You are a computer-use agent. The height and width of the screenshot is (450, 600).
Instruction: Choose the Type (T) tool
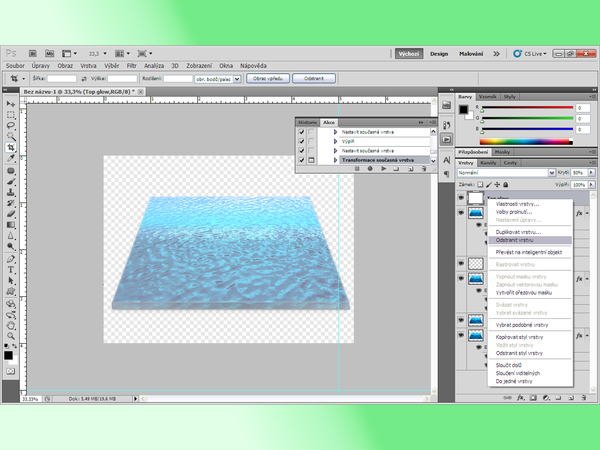click(11, 269)
